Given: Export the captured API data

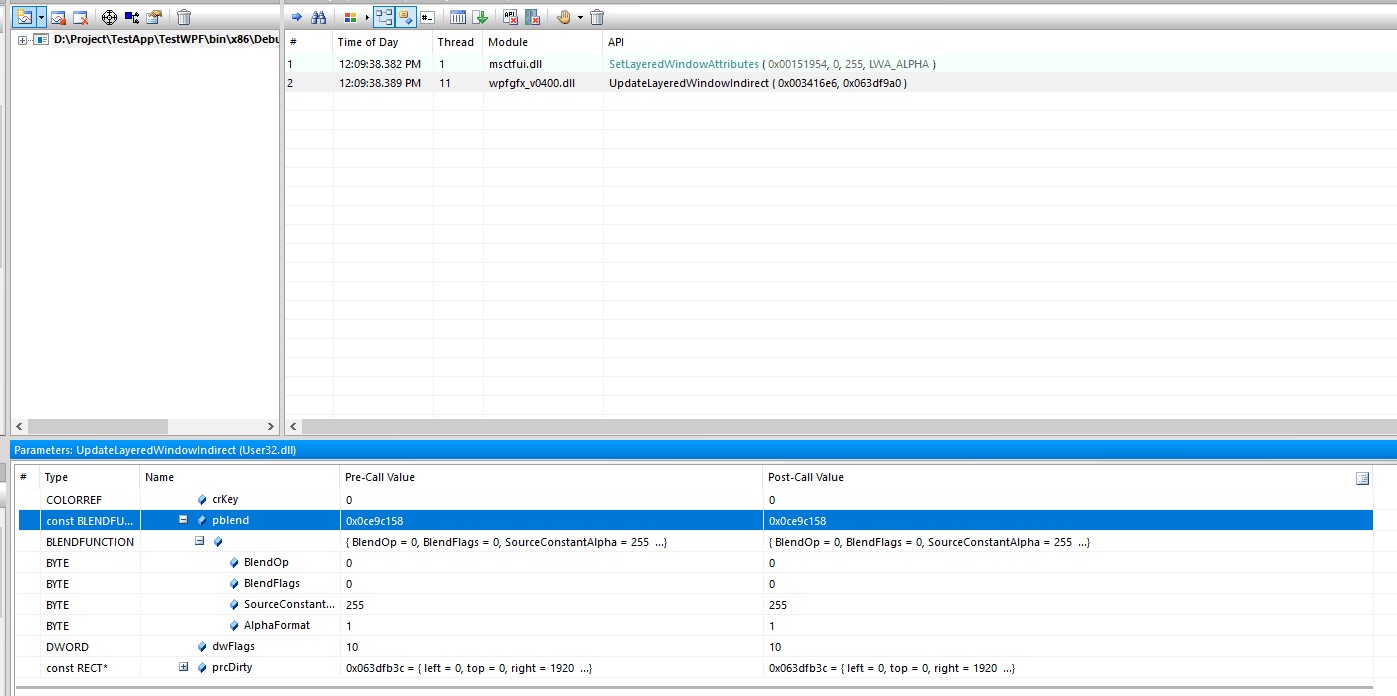Looking at the screenshot, I should pyautogui.click(x=483, y=17).
